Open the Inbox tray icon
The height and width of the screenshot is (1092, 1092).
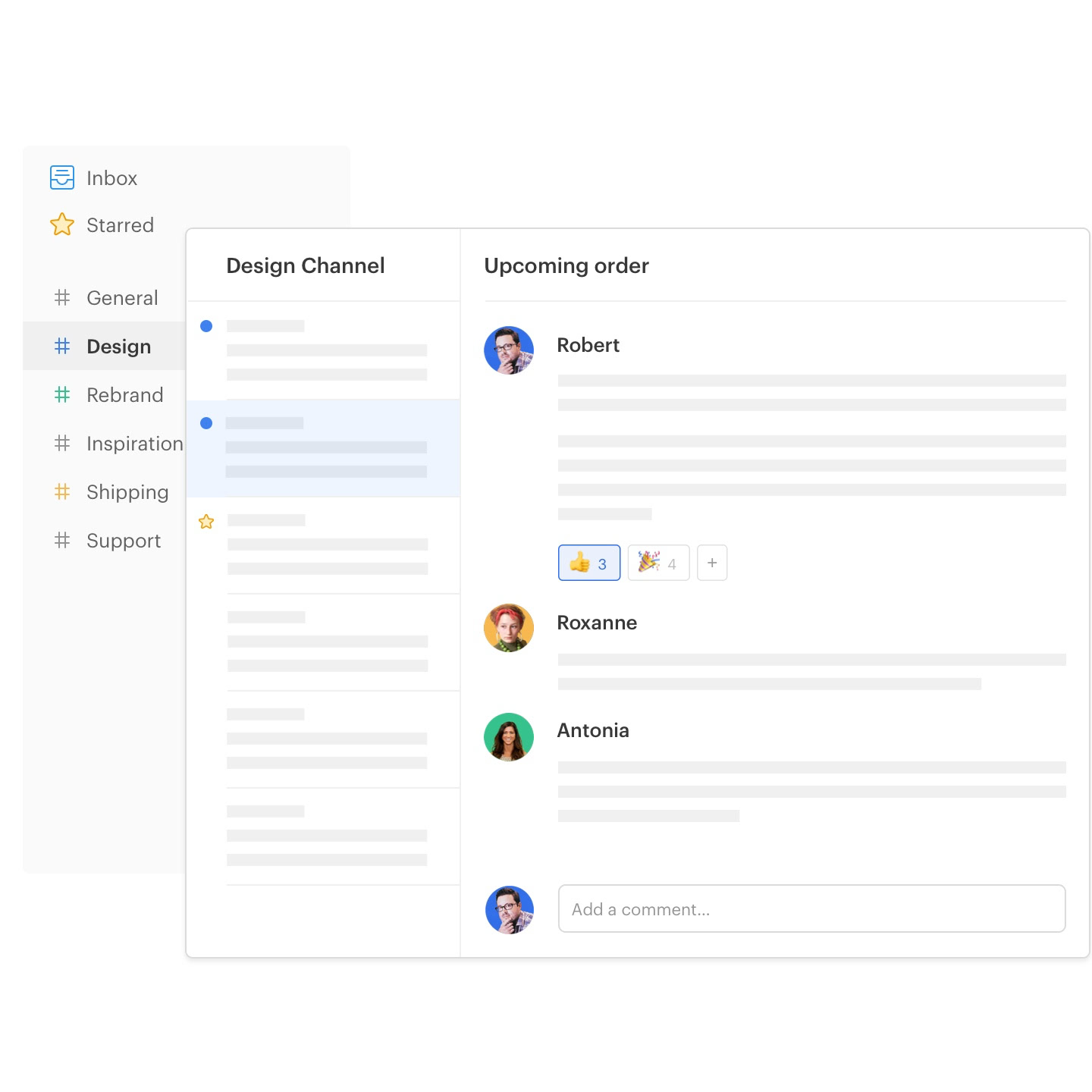pyautogui.click(x=62, y=177)
